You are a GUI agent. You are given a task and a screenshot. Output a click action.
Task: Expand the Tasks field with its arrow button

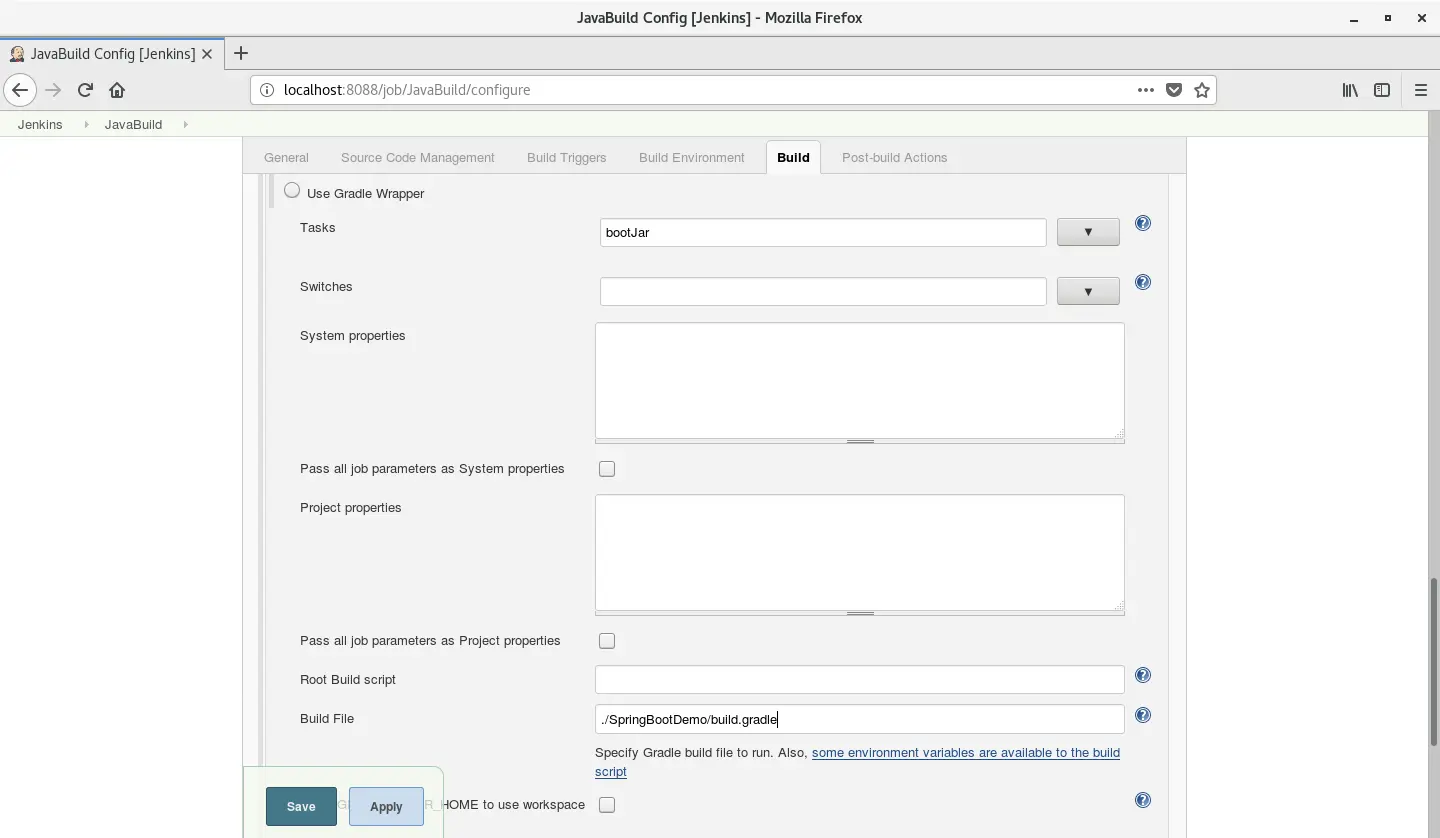pyautogui.click(x=1088, y=232)
